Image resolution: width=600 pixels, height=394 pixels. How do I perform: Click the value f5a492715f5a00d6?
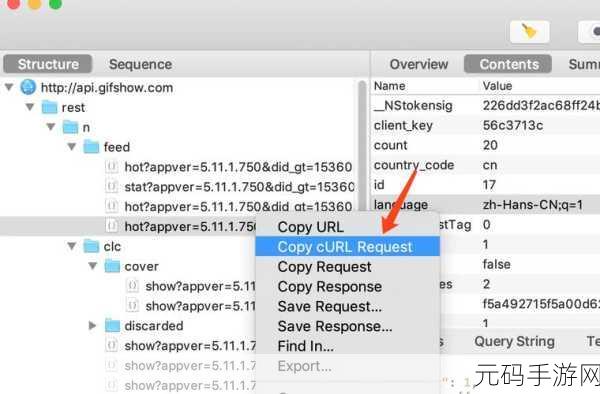pyautogui.click(x=541, y=304)
